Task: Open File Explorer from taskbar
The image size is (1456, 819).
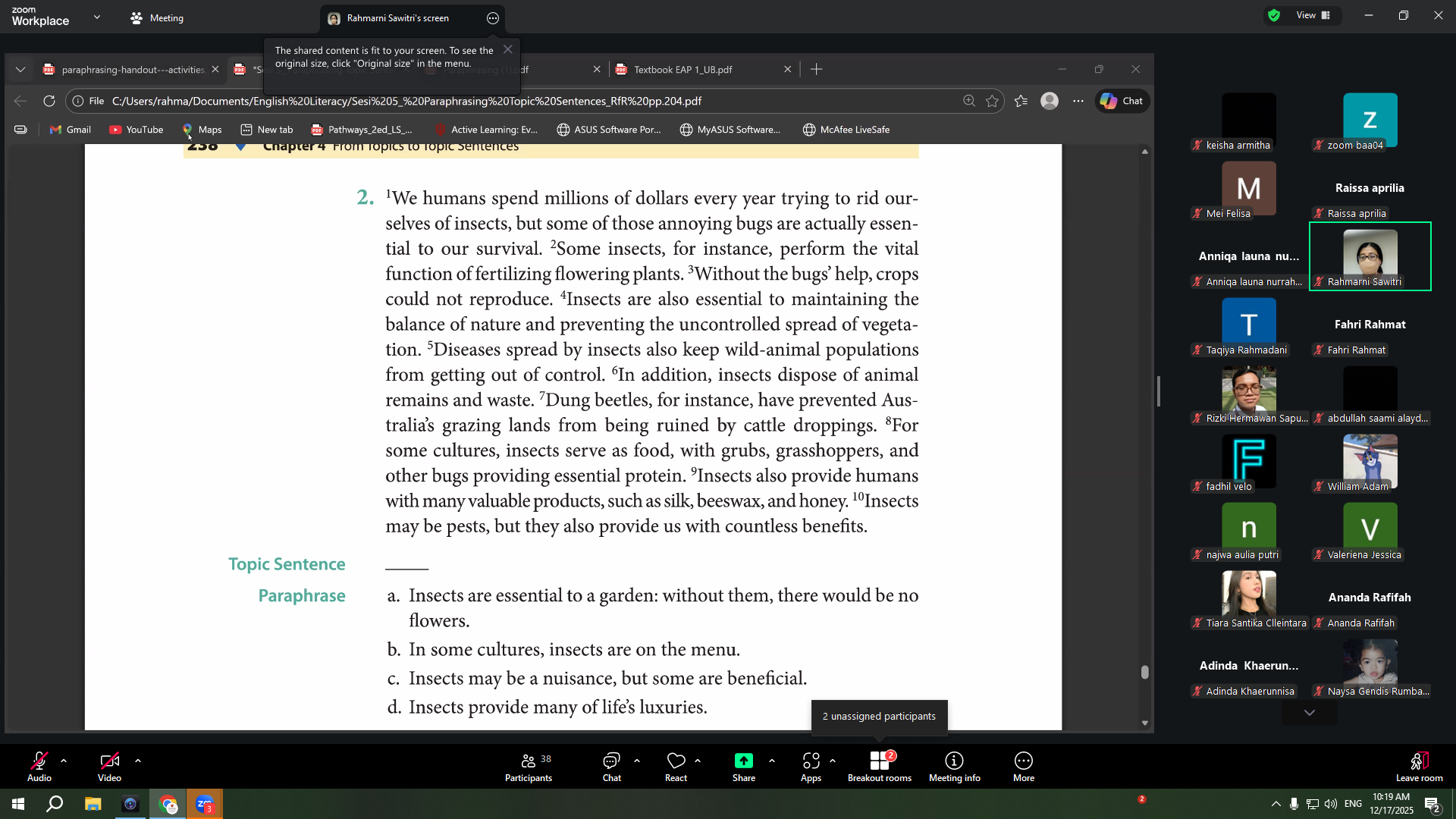Action: click(x=93, y=804)
